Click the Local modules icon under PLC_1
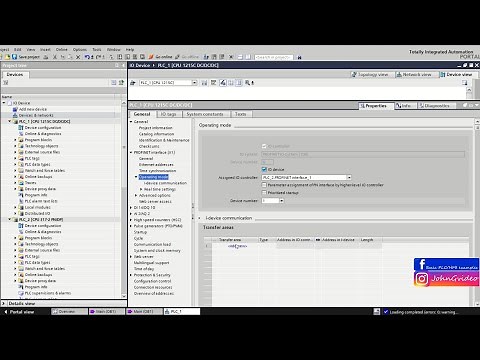 click(x=21, y=207)
